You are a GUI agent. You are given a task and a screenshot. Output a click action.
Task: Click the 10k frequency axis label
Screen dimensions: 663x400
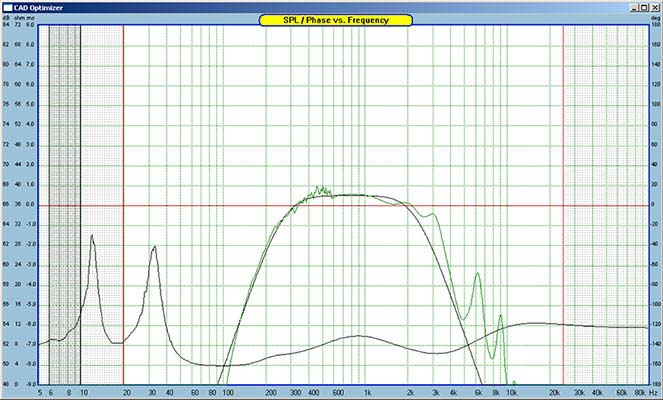[x=511, y=393]
